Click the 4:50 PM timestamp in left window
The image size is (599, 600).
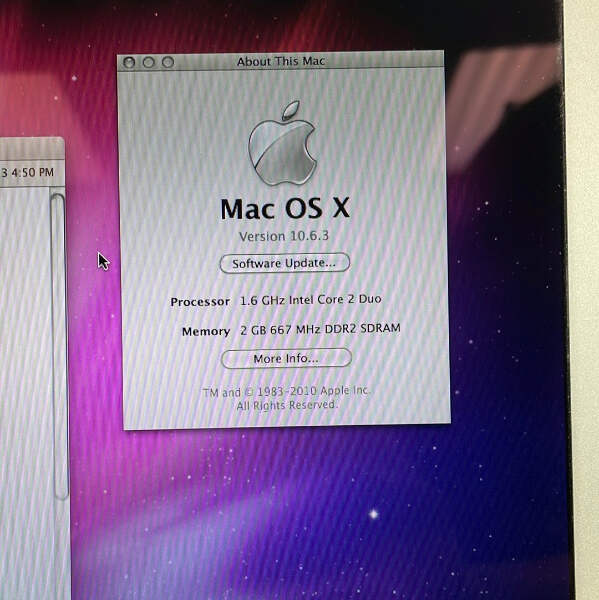(x=33, y=173)
